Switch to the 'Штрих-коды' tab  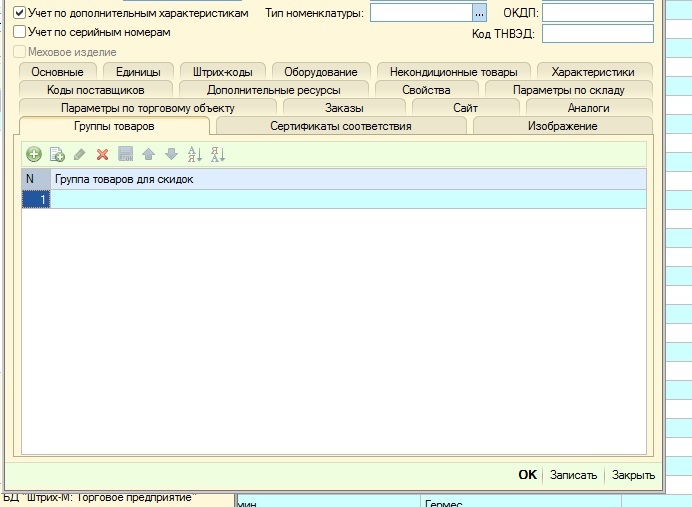click(x=223, y=72)
